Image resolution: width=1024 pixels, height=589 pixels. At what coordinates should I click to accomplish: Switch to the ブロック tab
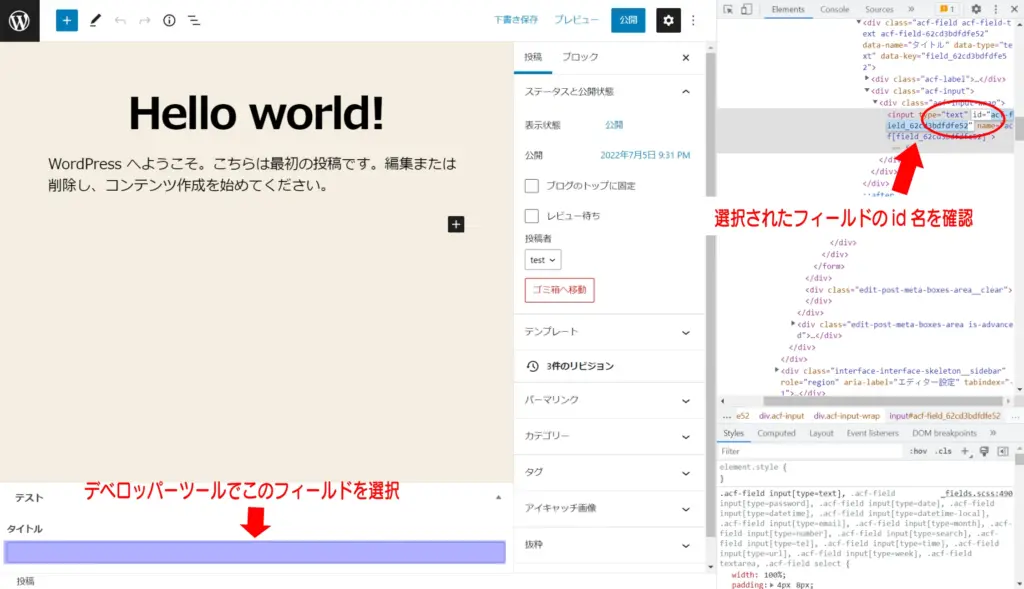coord(580,57)
